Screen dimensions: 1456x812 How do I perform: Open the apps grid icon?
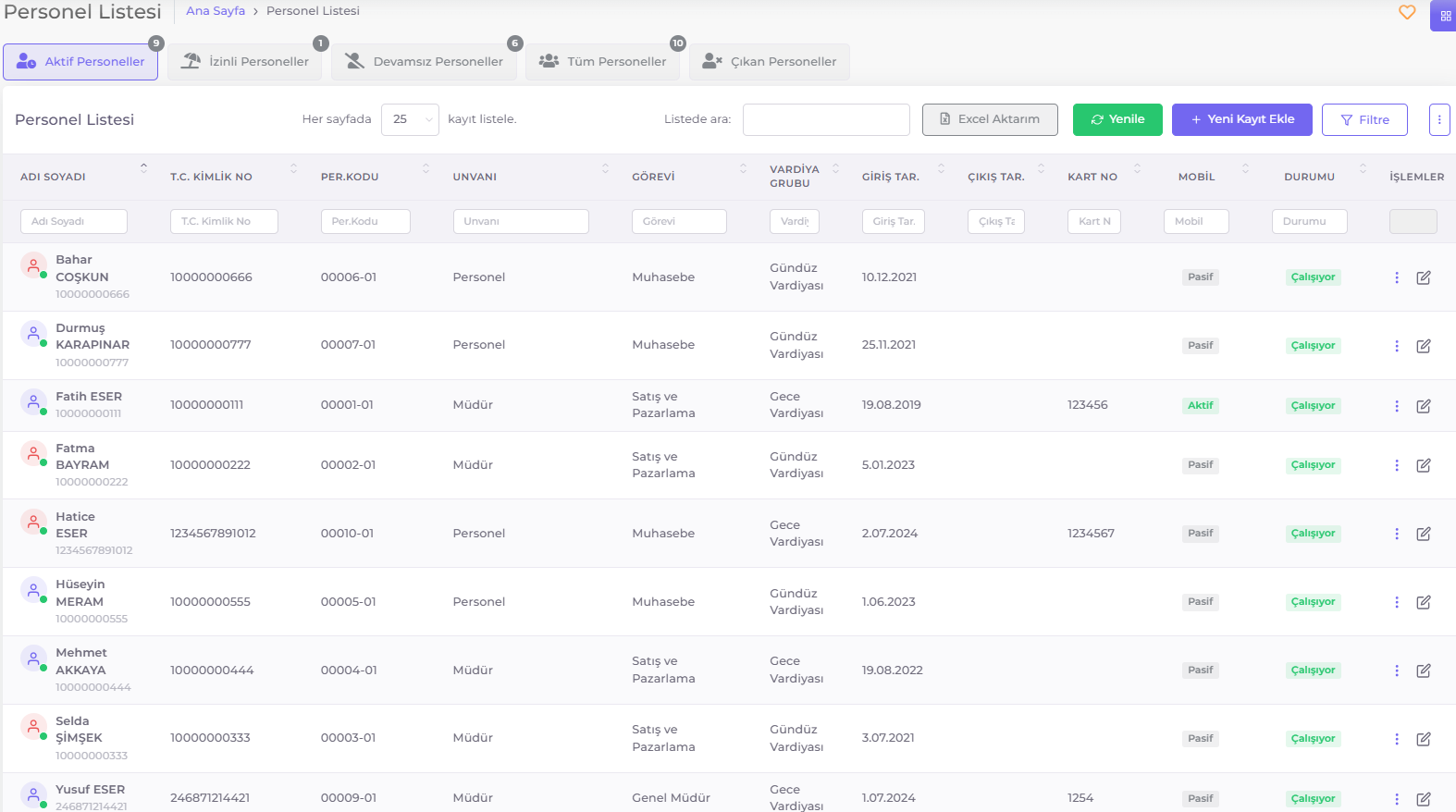(1446, 16)
